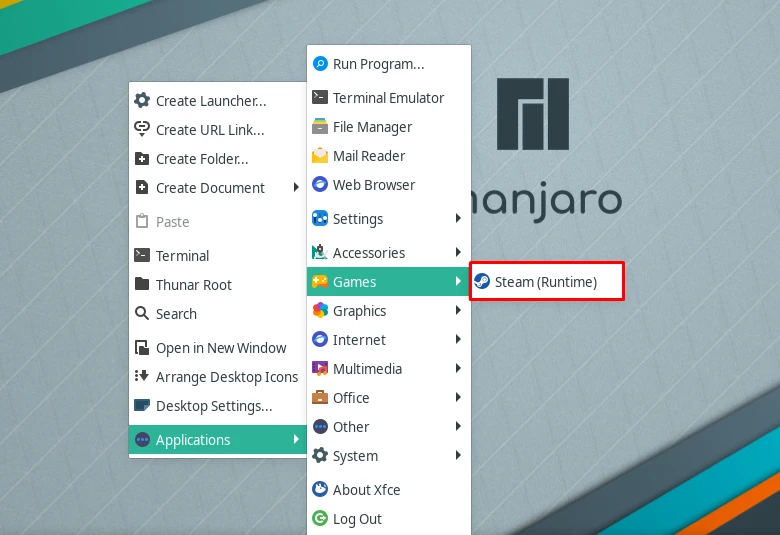780x535 pixels.
Task: Click the Paste clipboard icon
Action: 142,221
